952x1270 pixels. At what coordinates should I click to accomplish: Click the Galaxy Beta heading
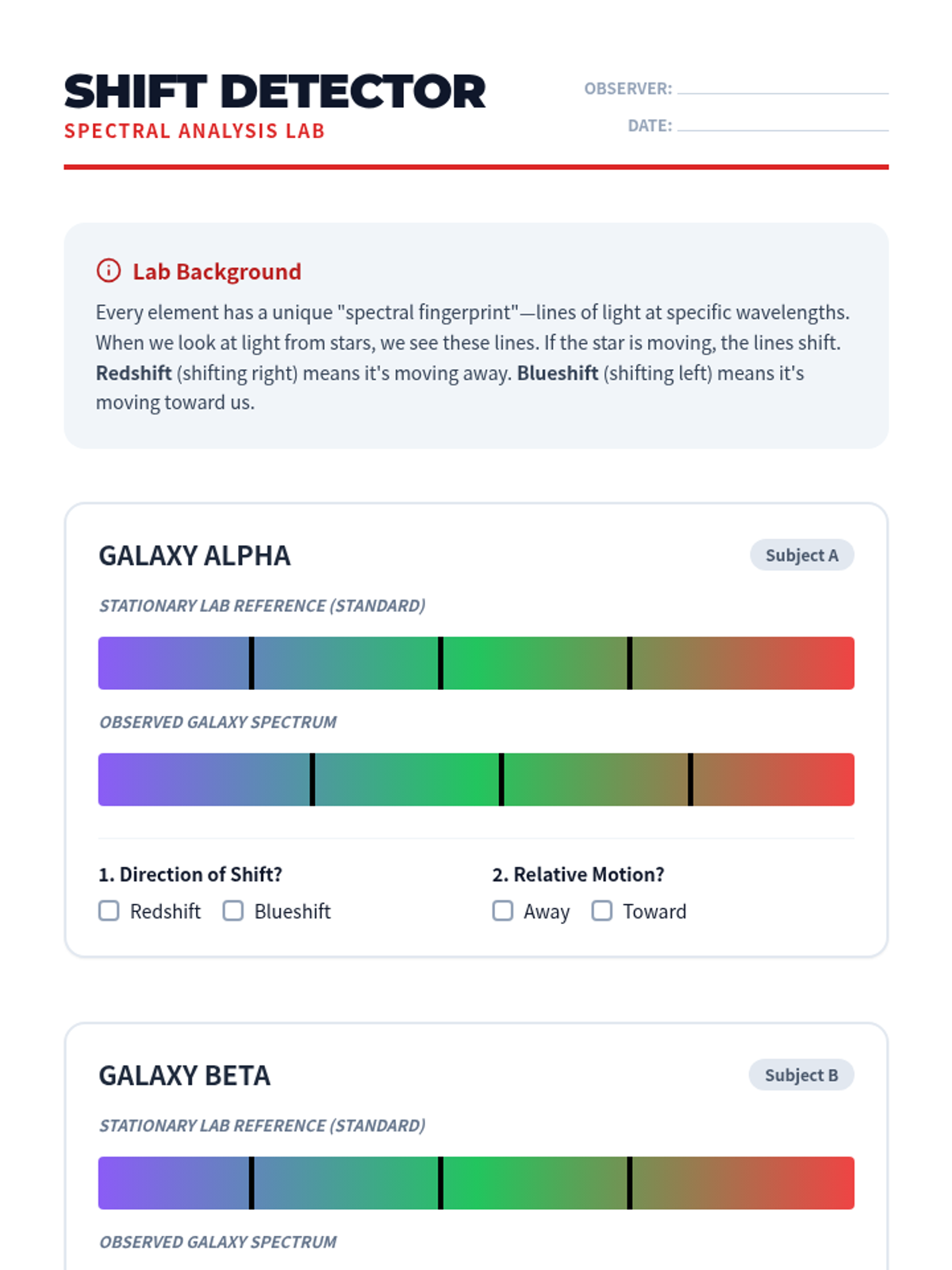coord(184,1076)
